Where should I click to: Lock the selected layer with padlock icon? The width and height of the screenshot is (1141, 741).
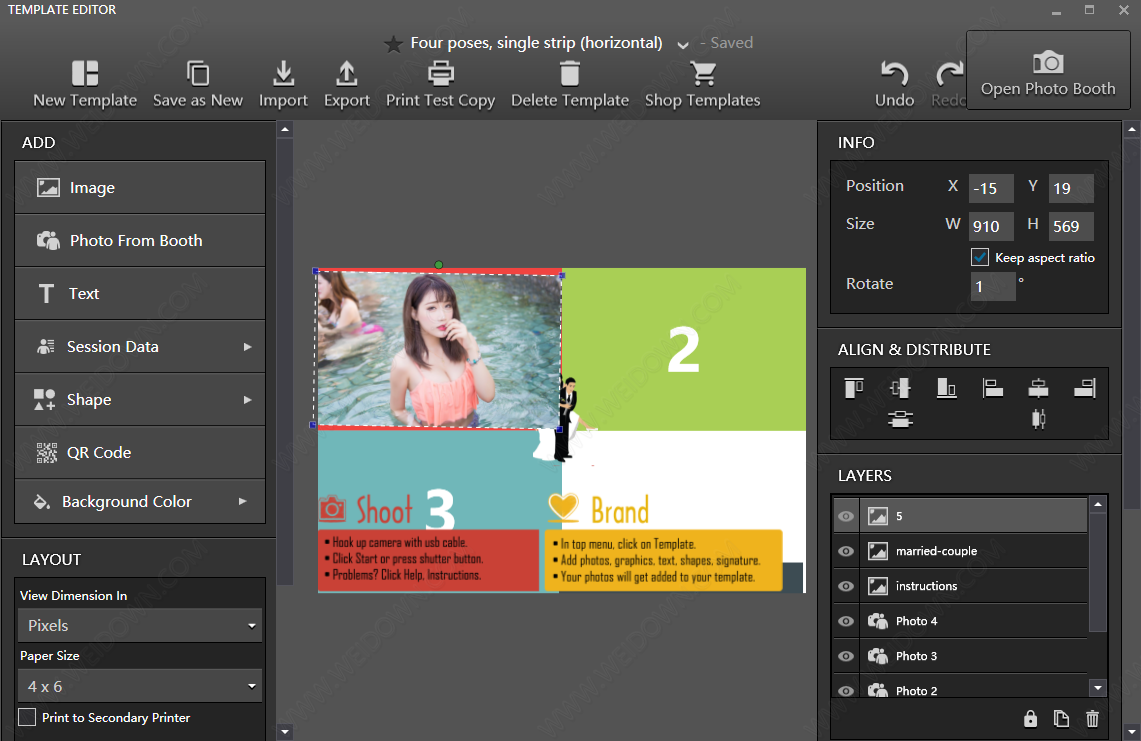tap(1030, 719)
